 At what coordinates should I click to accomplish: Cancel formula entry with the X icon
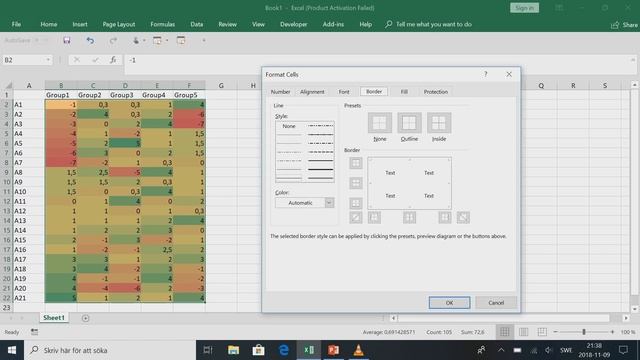pos(76,60)
